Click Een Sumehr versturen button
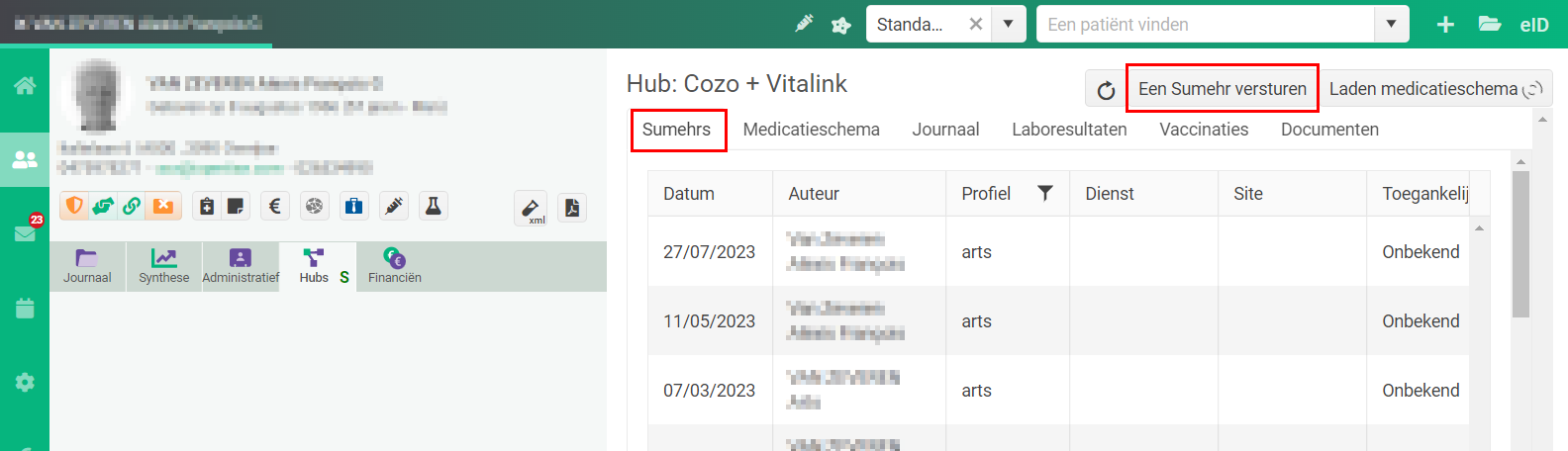Screen dimensions: 1568x451 click(1223, 89)
